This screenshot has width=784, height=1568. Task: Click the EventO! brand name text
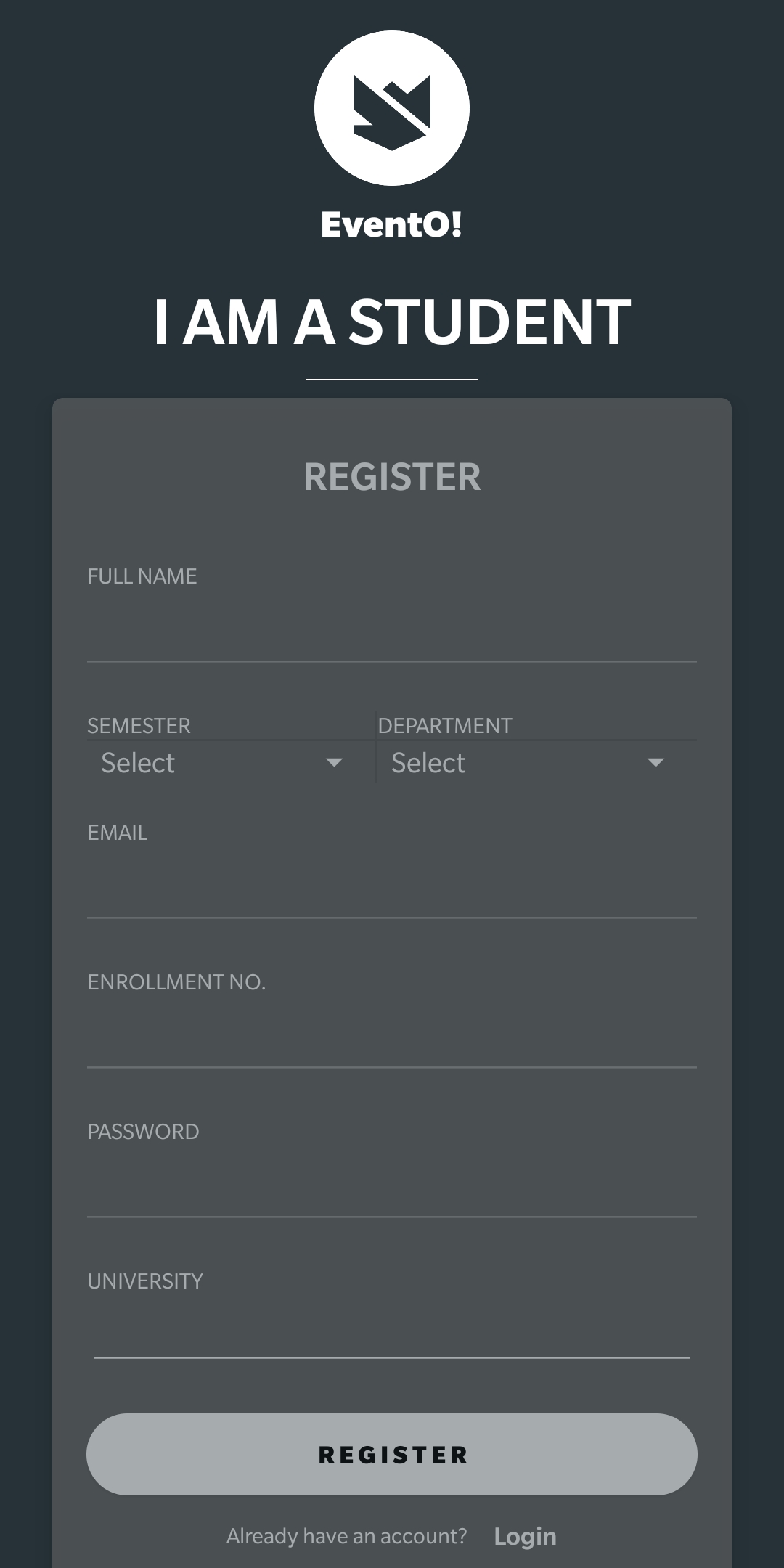[x=392, y=224]
